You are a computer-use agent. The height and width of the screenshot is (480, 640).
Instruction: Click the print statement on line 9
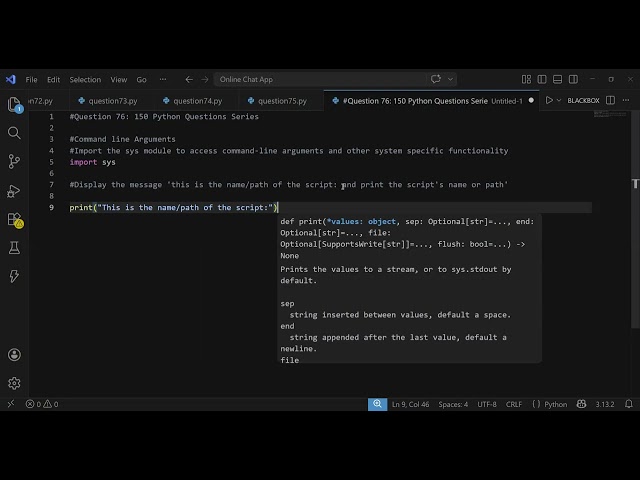[173, 207]
